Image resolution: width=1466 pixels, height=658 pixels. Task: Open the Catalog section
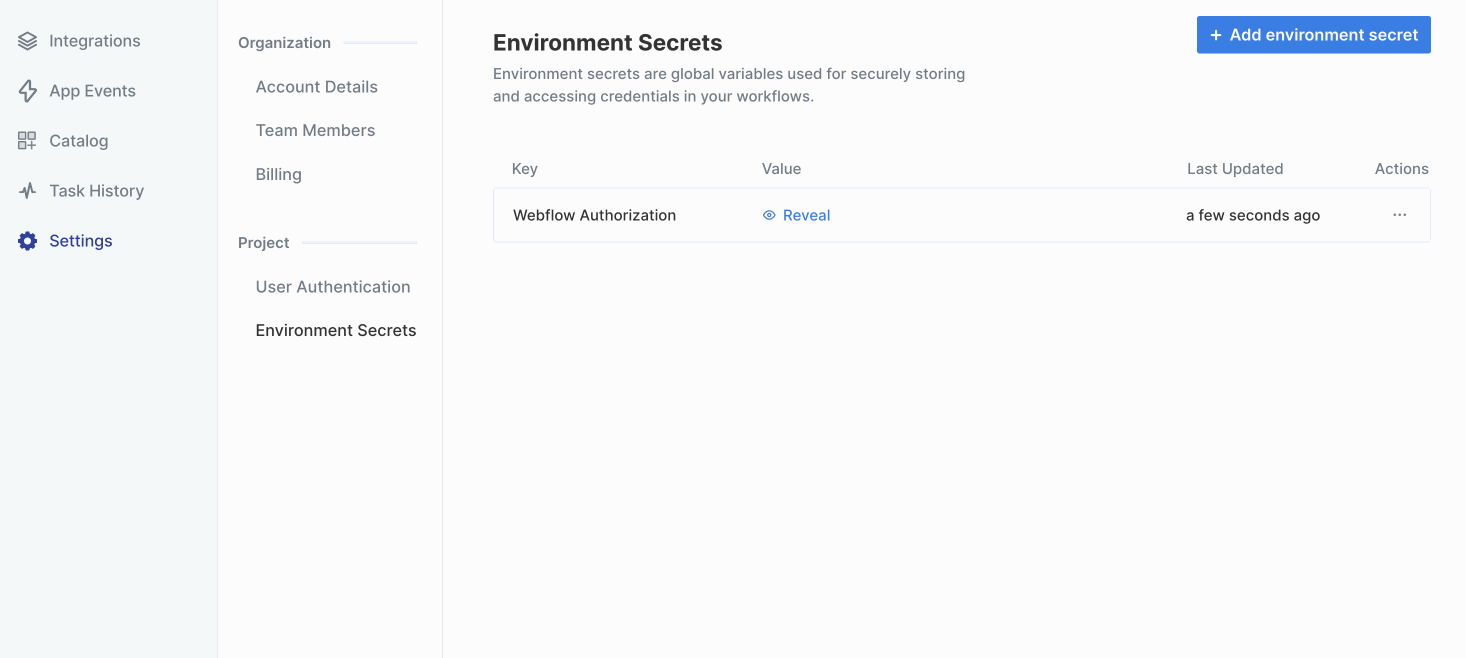(x=79, y=141)
